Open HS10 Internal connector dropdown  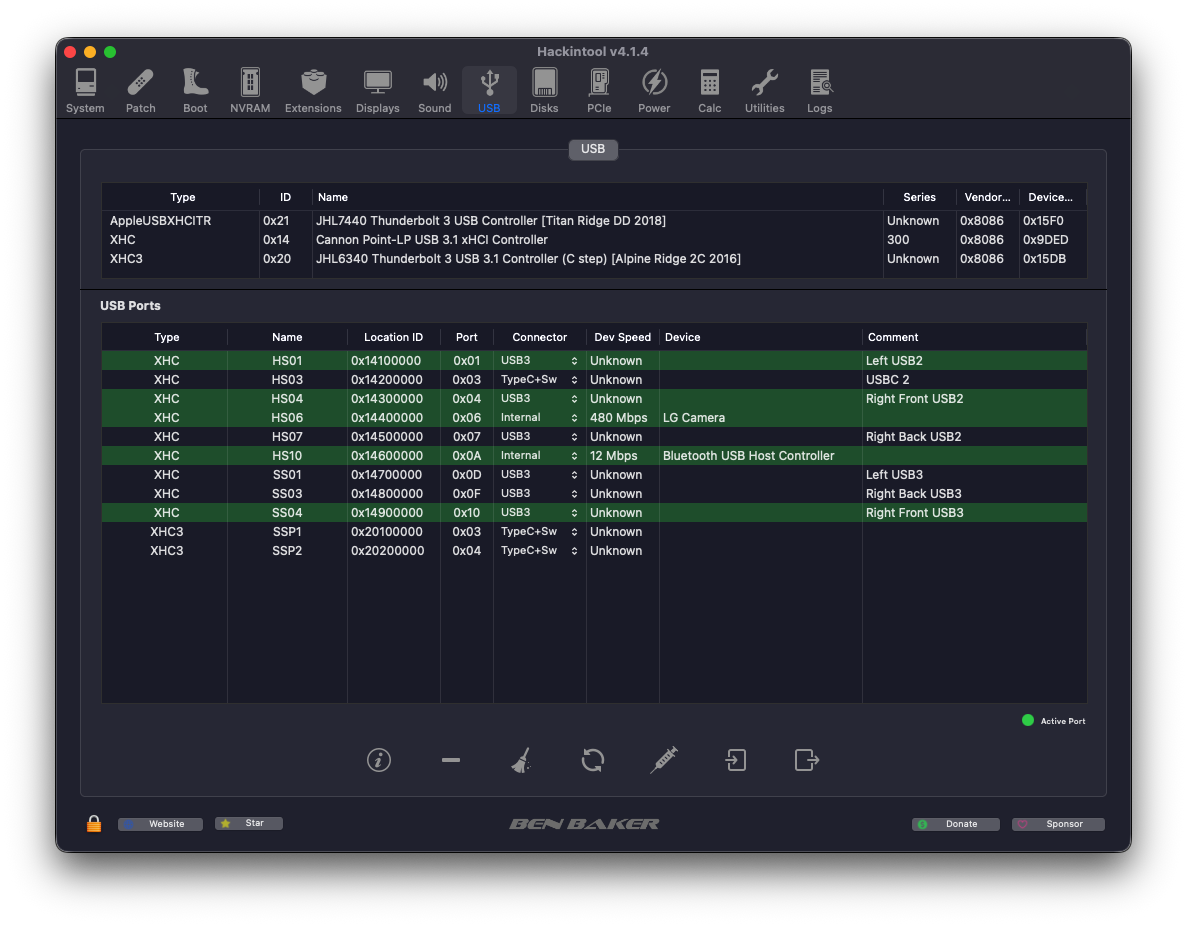[540, 455]
